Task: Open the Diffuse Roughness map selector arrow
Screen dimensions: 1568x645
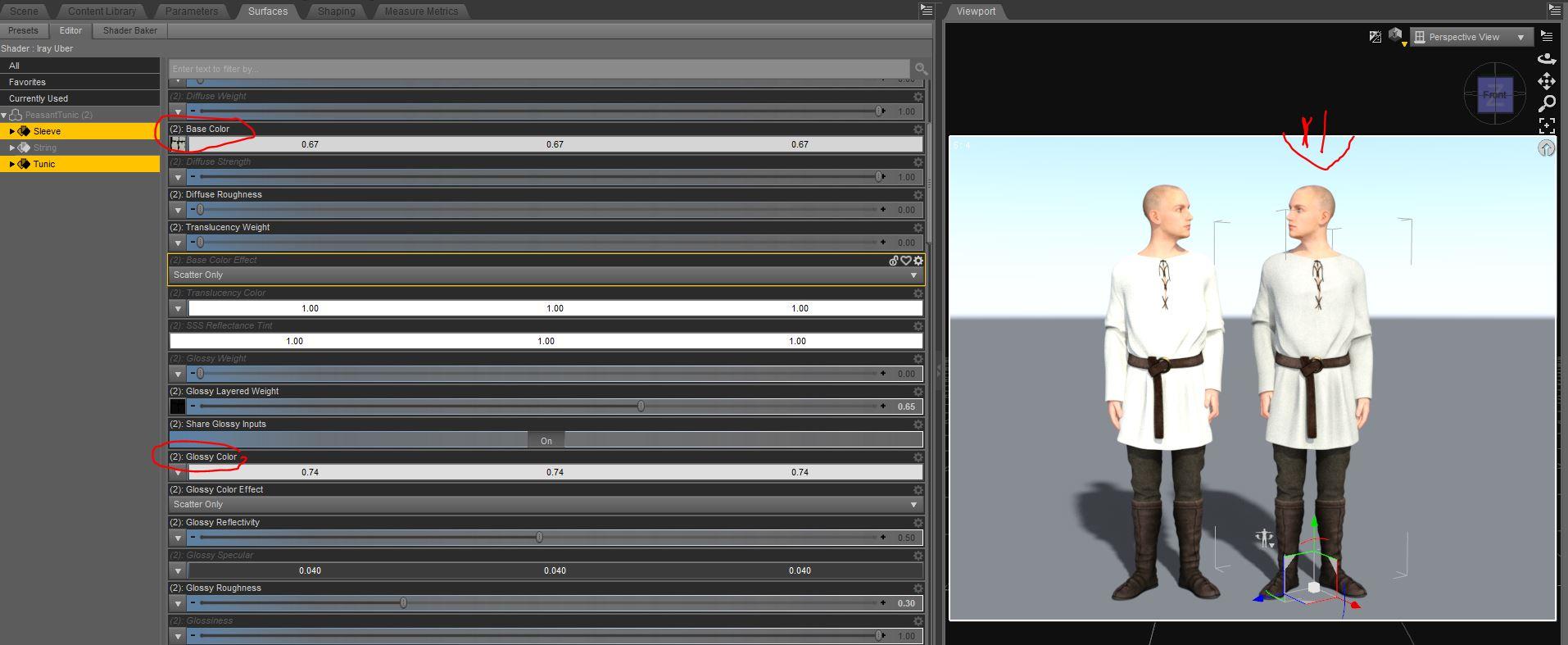Action: [x=178, y=210]
